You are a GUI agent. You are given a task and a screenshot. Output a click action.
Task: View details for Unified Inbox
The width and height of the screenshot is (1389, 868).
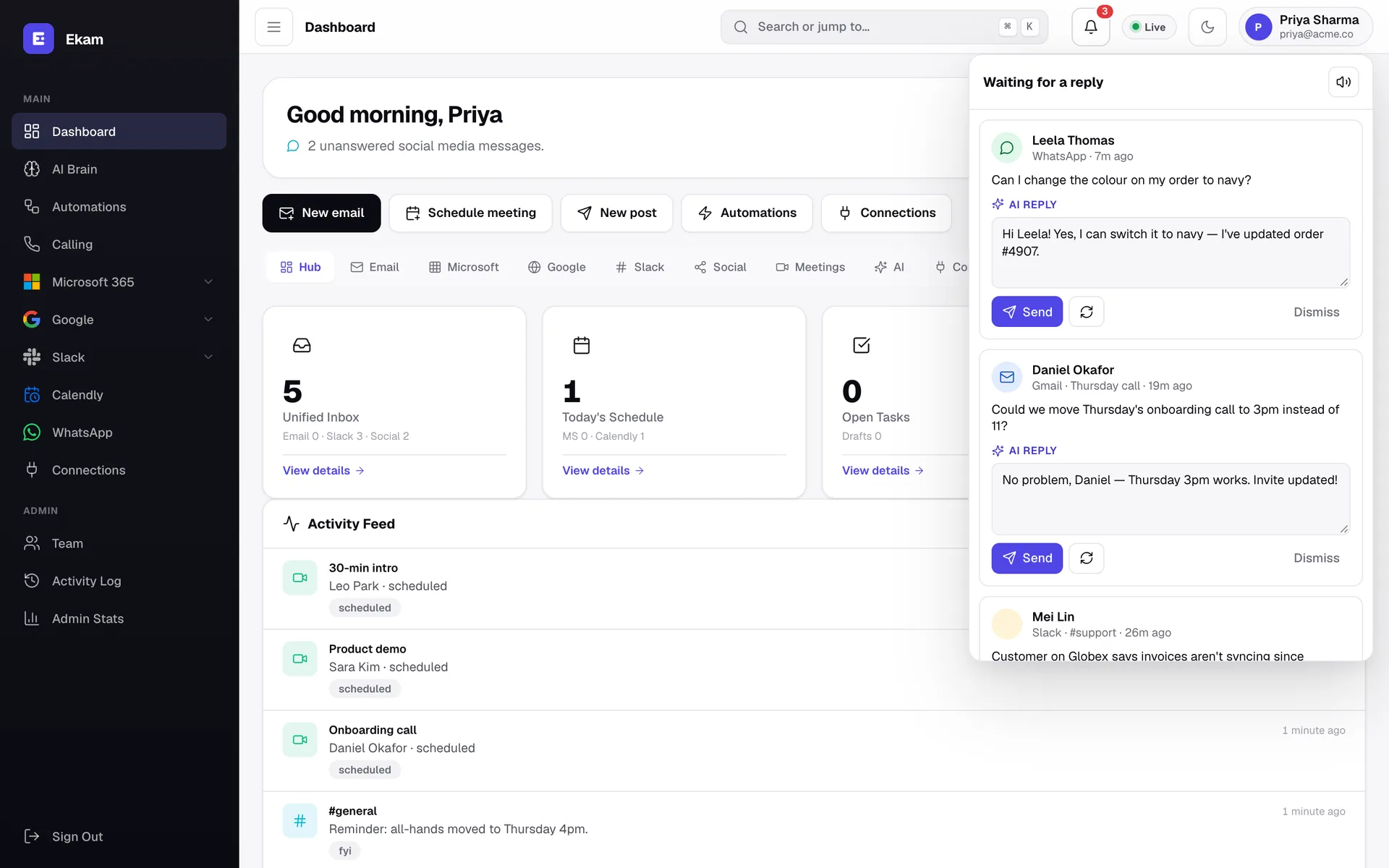(x=323, y=470)
